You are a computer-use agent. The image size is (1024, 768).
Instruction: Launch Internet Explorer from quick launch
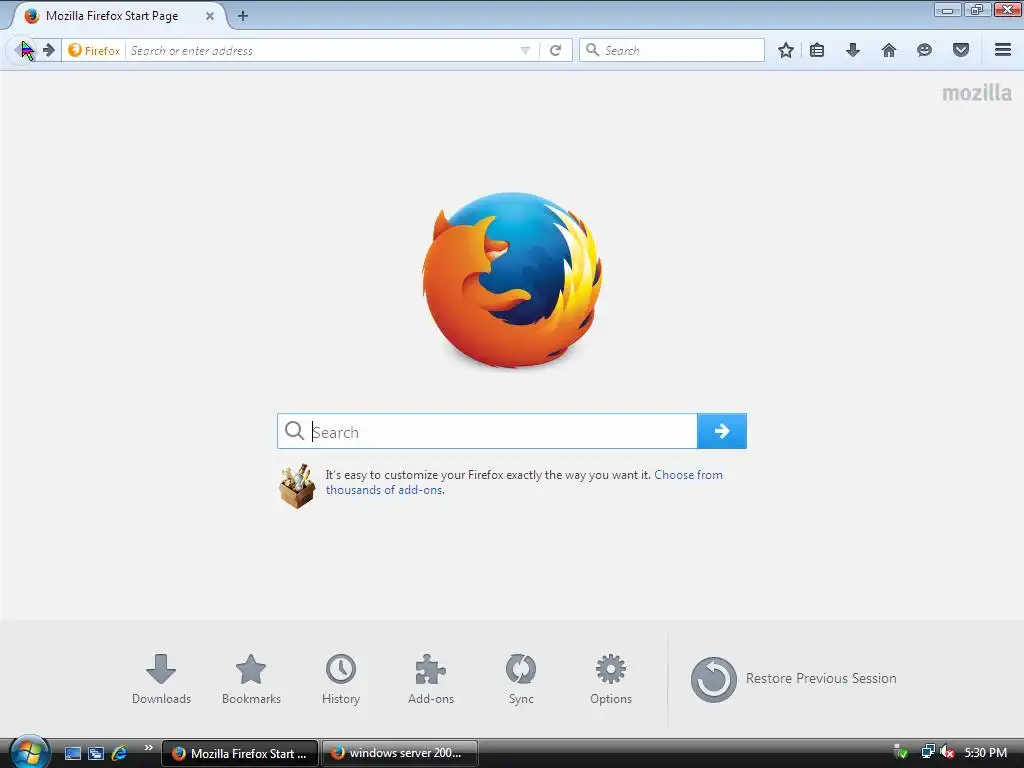point(120,754)
